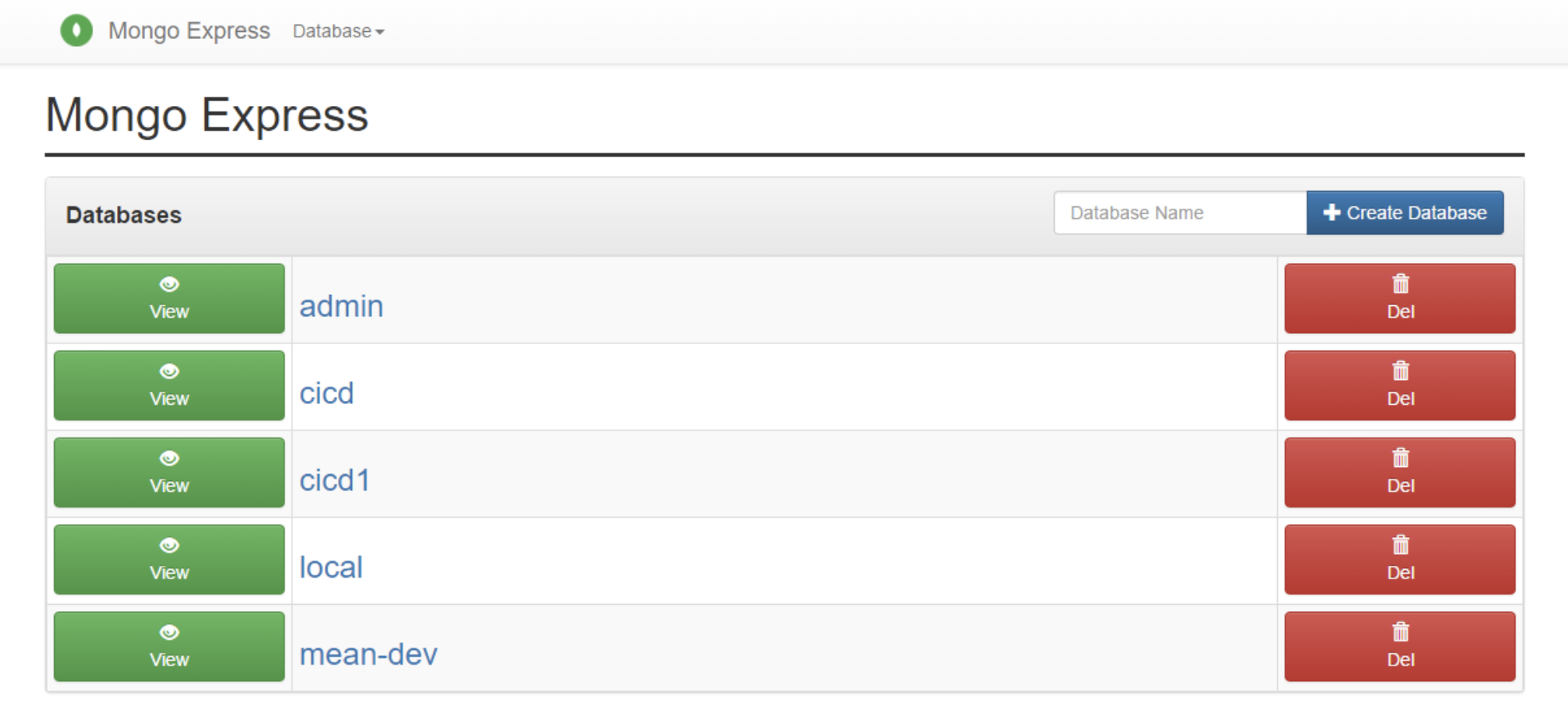Click the eye icon for cicd database

(x=169, y=371)
